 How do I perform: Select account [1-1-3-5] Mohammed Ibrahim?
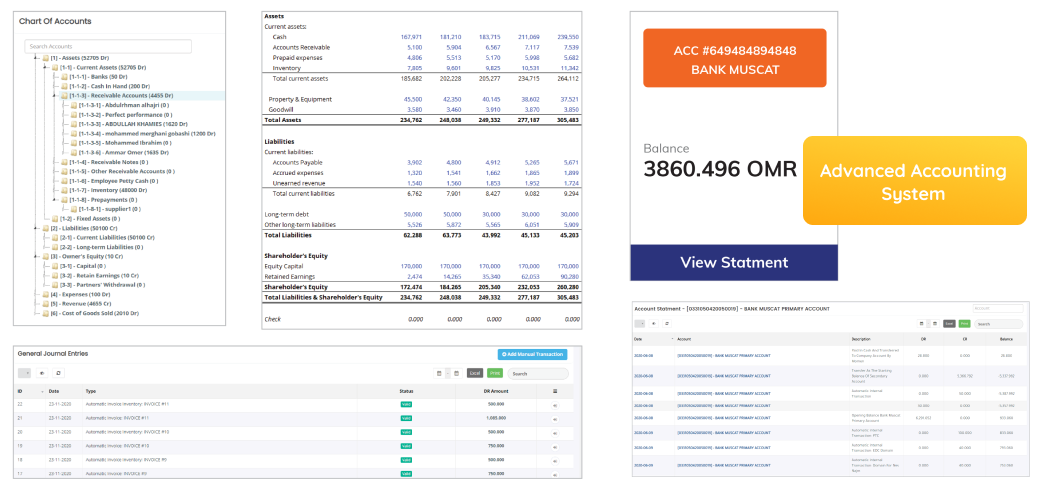tap(125, 143)
